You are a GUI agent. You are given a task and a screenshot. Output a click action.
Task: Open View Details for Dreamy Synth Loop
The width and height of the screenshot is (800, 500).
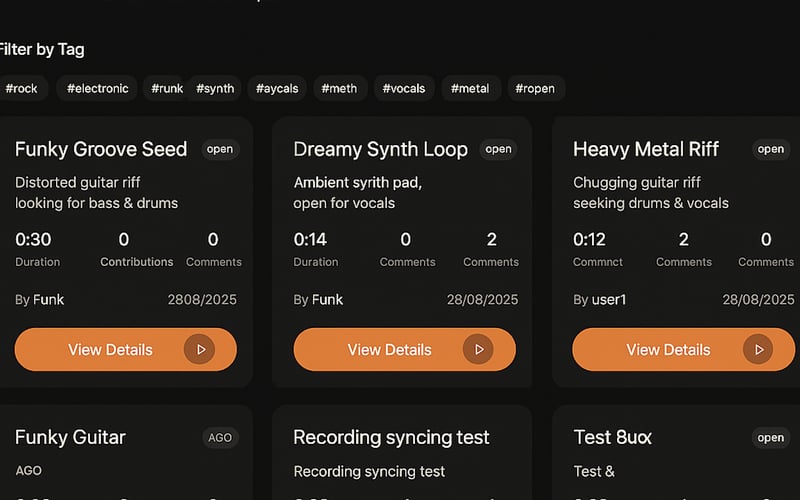[405, 349]
